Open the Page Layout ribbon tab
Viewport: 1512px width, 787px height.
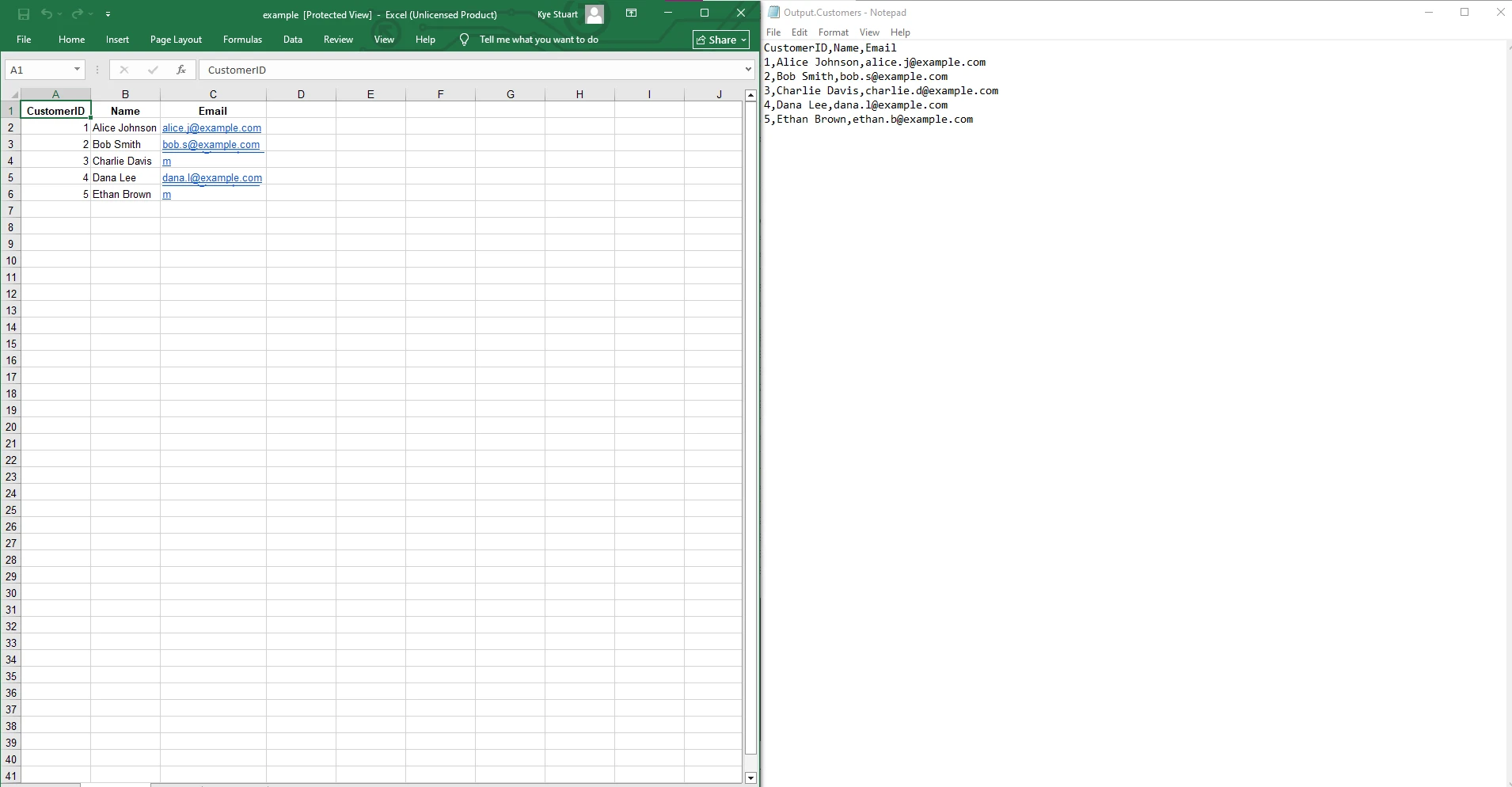click(x=176, y=40)
